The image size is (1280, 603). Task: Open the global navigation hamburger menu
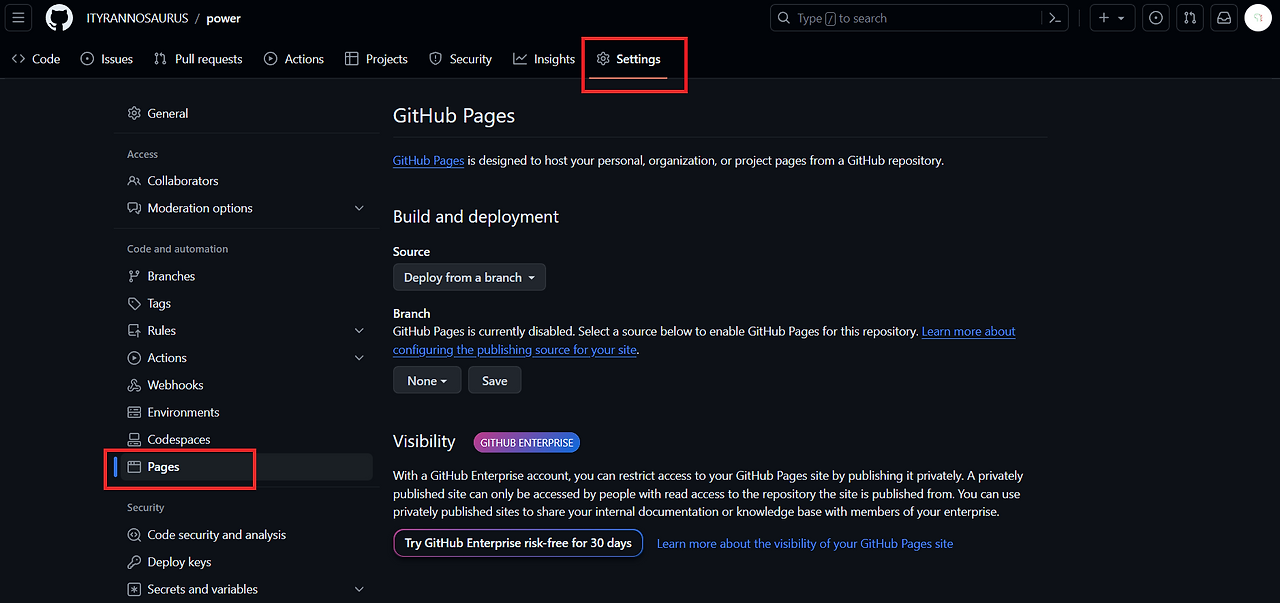[18, 17]
